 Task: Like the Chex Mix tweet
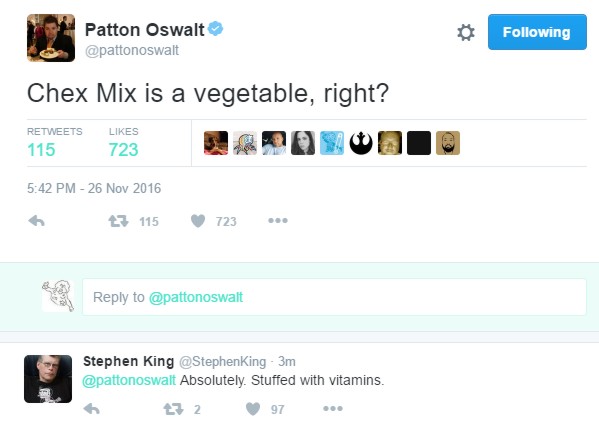pos(198,221)
